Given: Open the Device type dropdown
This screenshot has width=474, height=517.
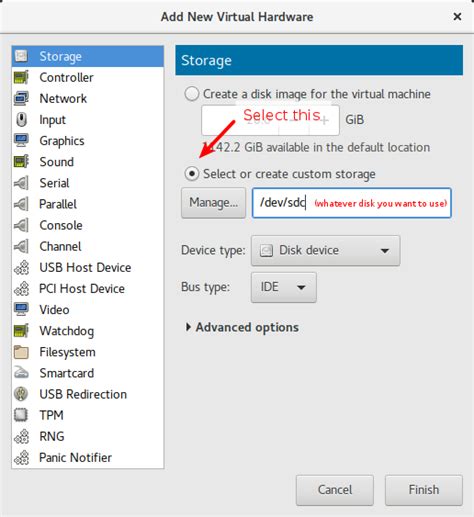Looking at the screenshot, I should [325, 250].
